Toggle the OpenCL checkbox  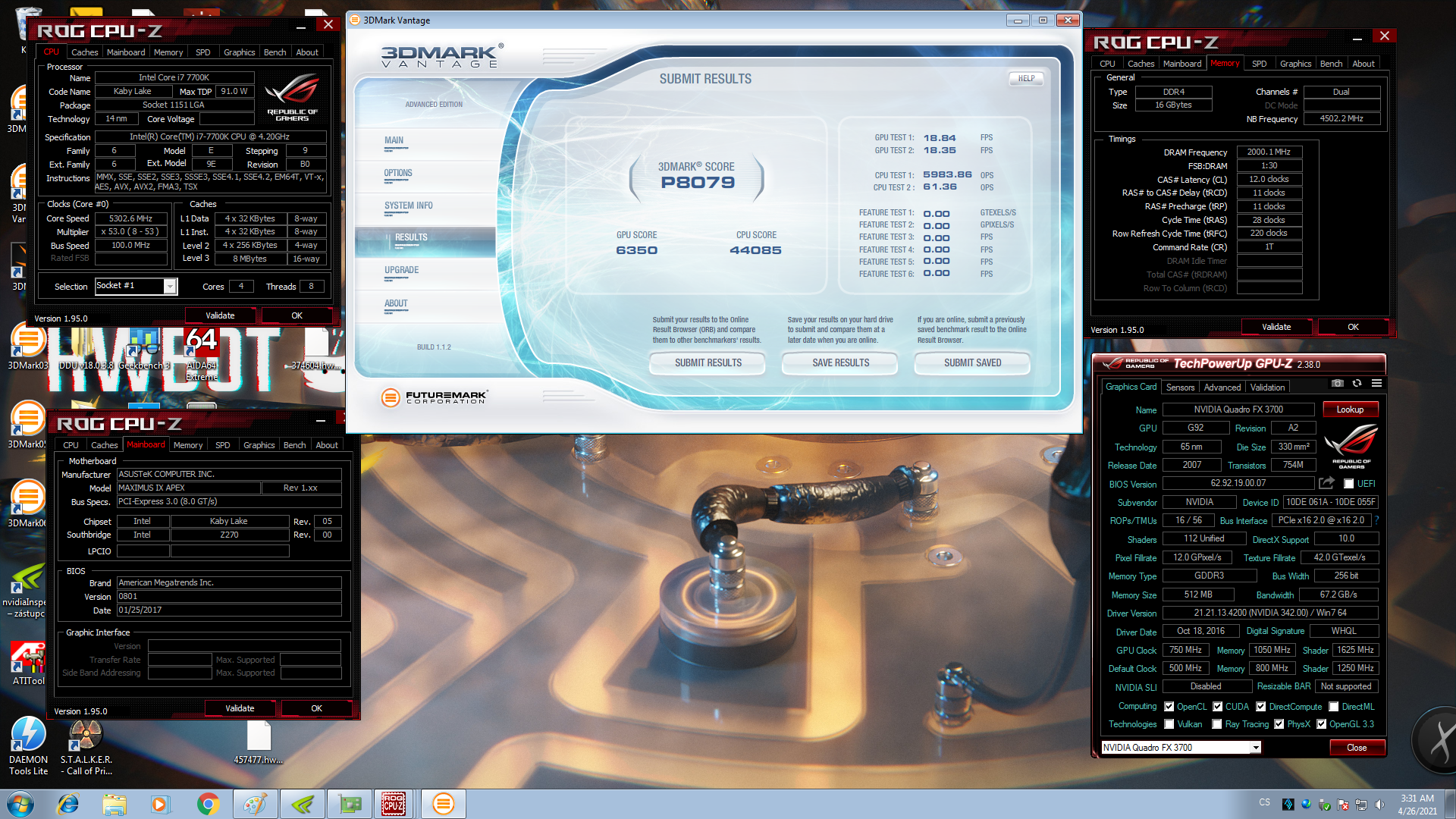click(1169, 706)
